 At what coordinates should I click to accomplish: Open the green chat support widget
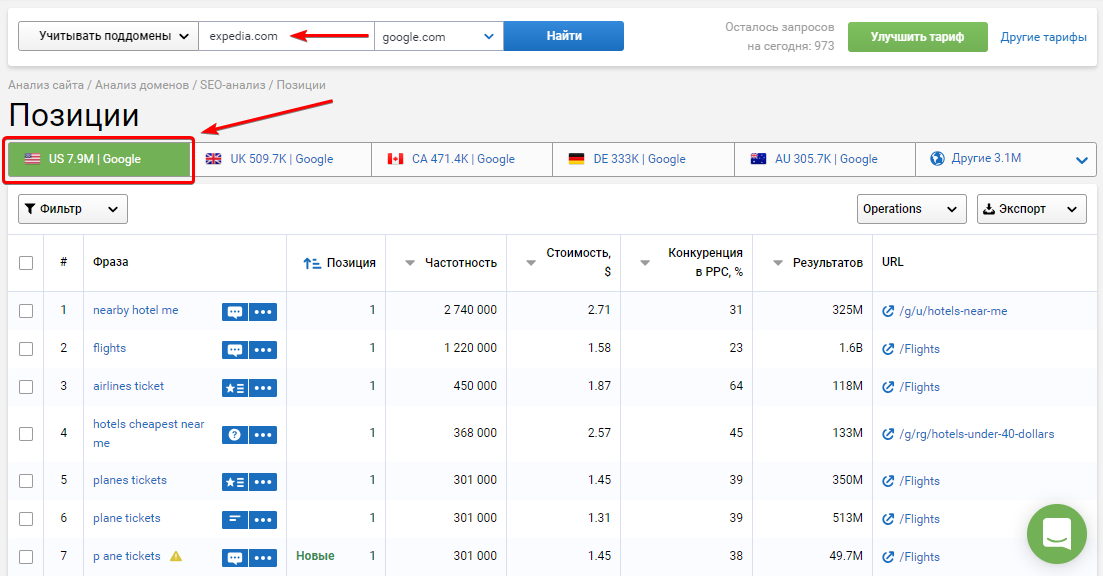[x=1057, y=534]
